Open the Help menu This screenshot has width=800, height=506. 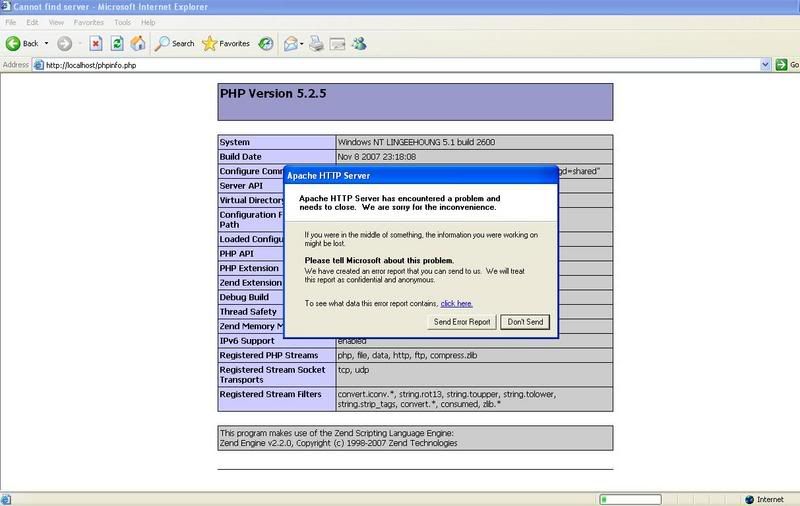148,21
